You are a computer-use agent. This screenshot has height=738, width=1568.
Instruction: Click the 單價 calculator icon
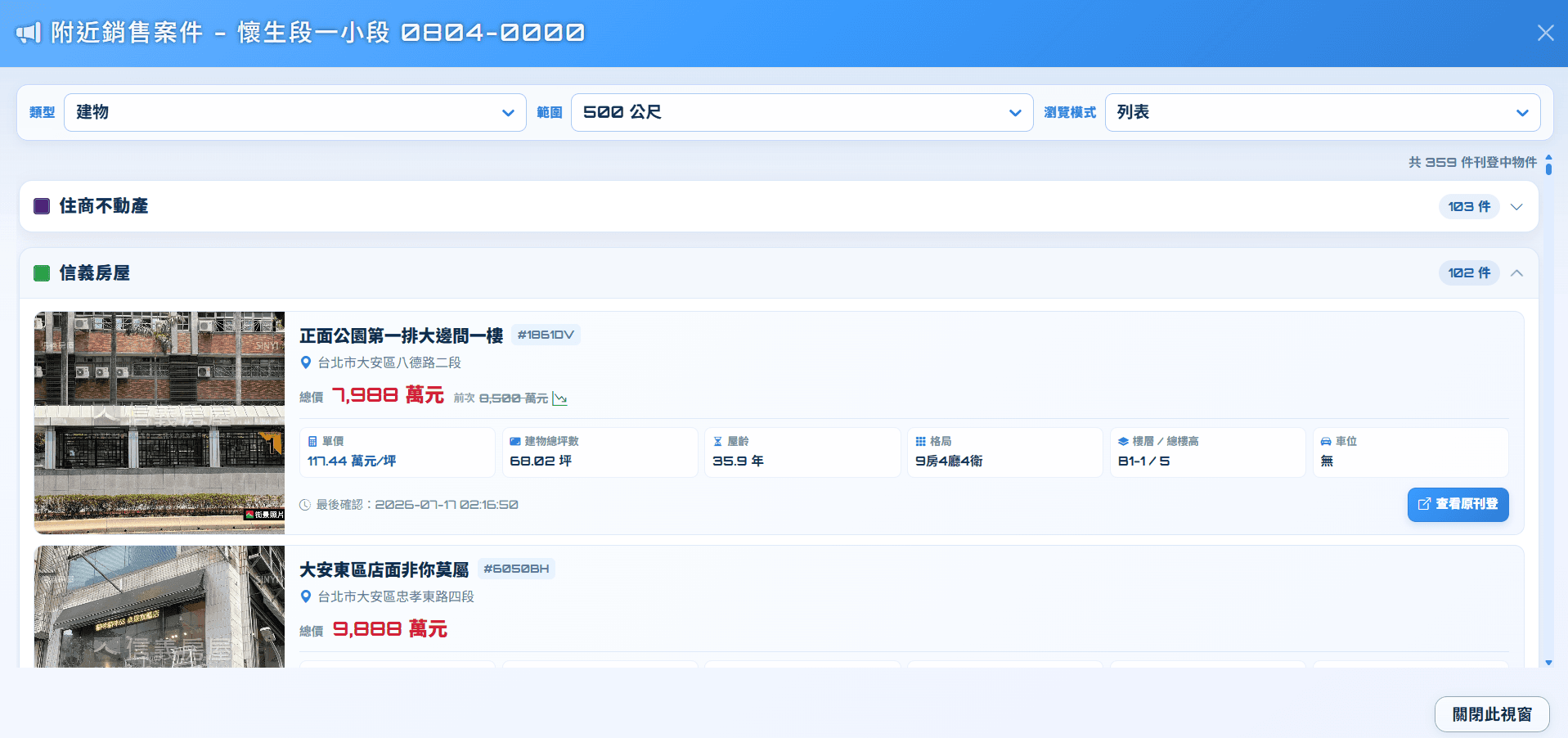tap(312, 442)
